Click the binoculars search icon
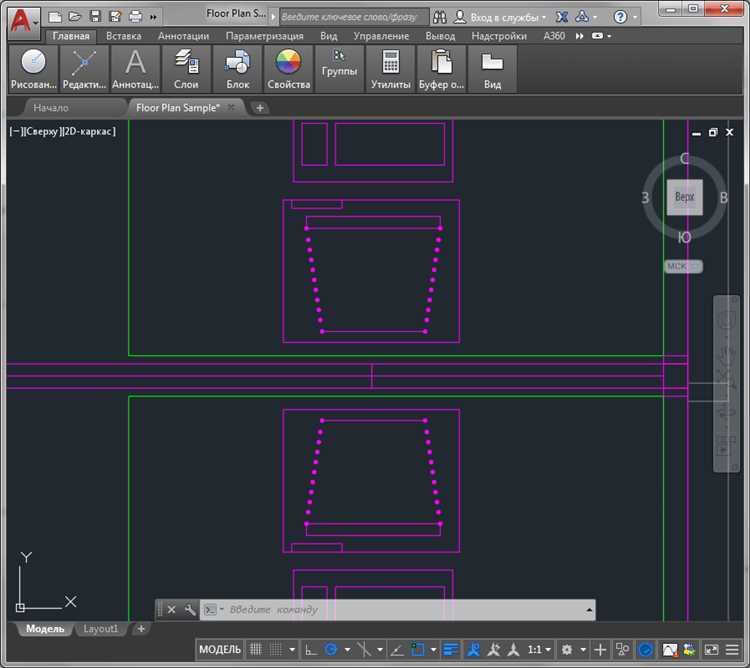This screenshot has height=668, width=750. 439,17
